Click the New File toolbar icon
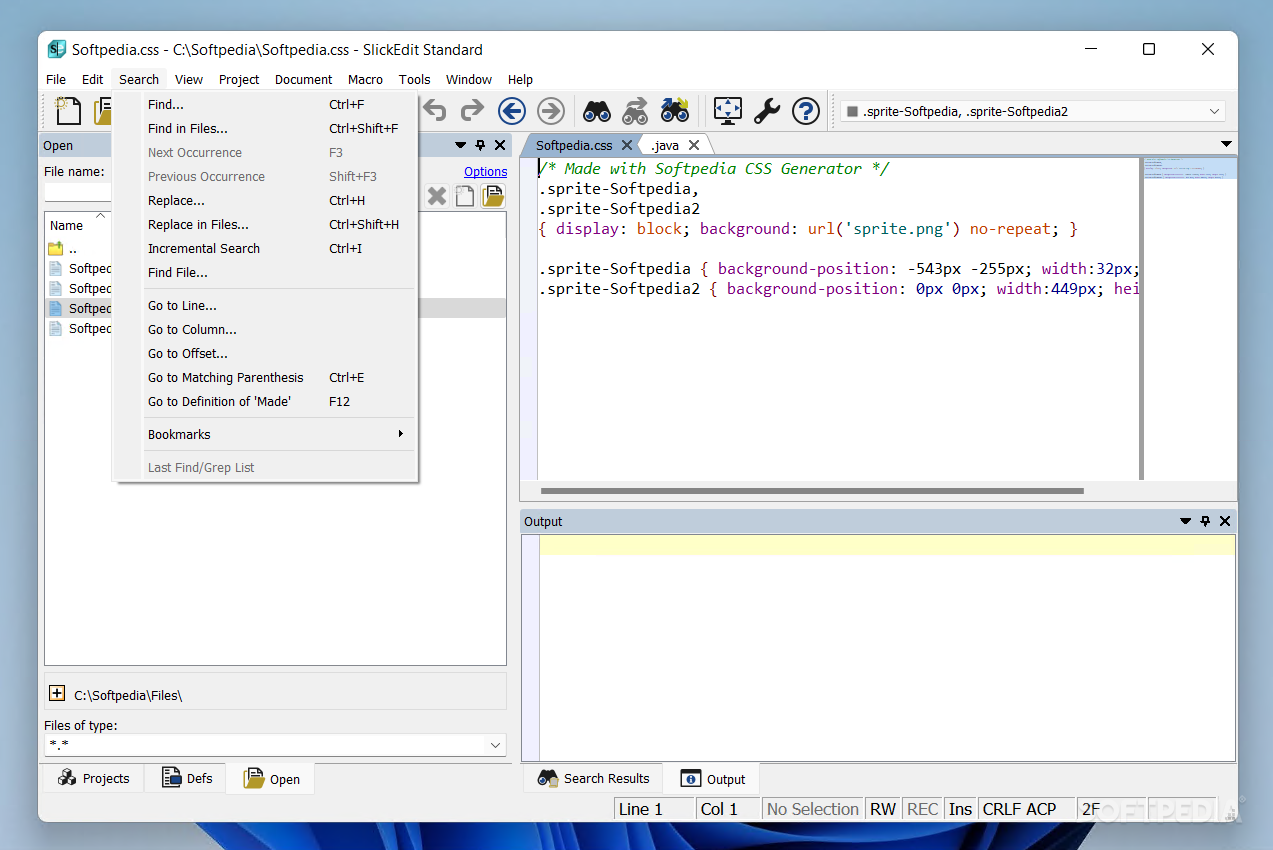This screenshot has height=850, width=1273. (67, 110)
